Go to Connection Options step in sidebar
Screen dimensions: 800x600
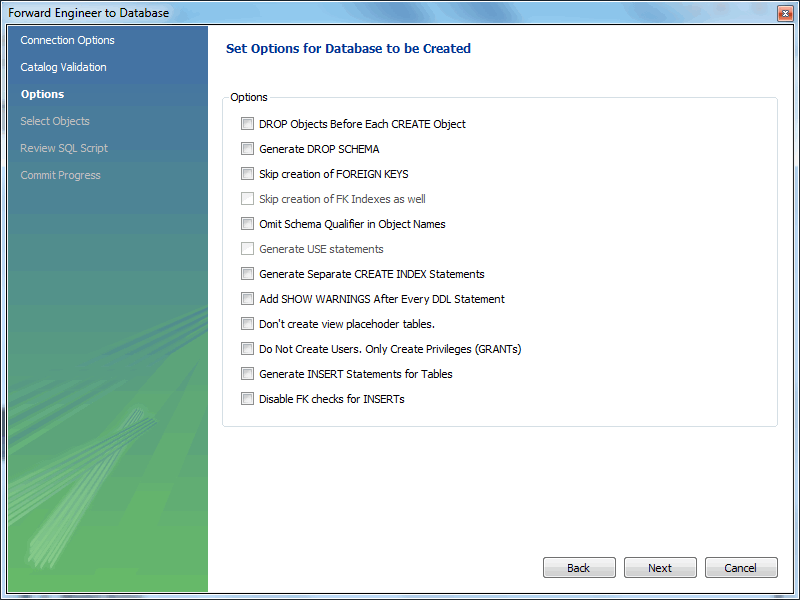tap(67, 40)
